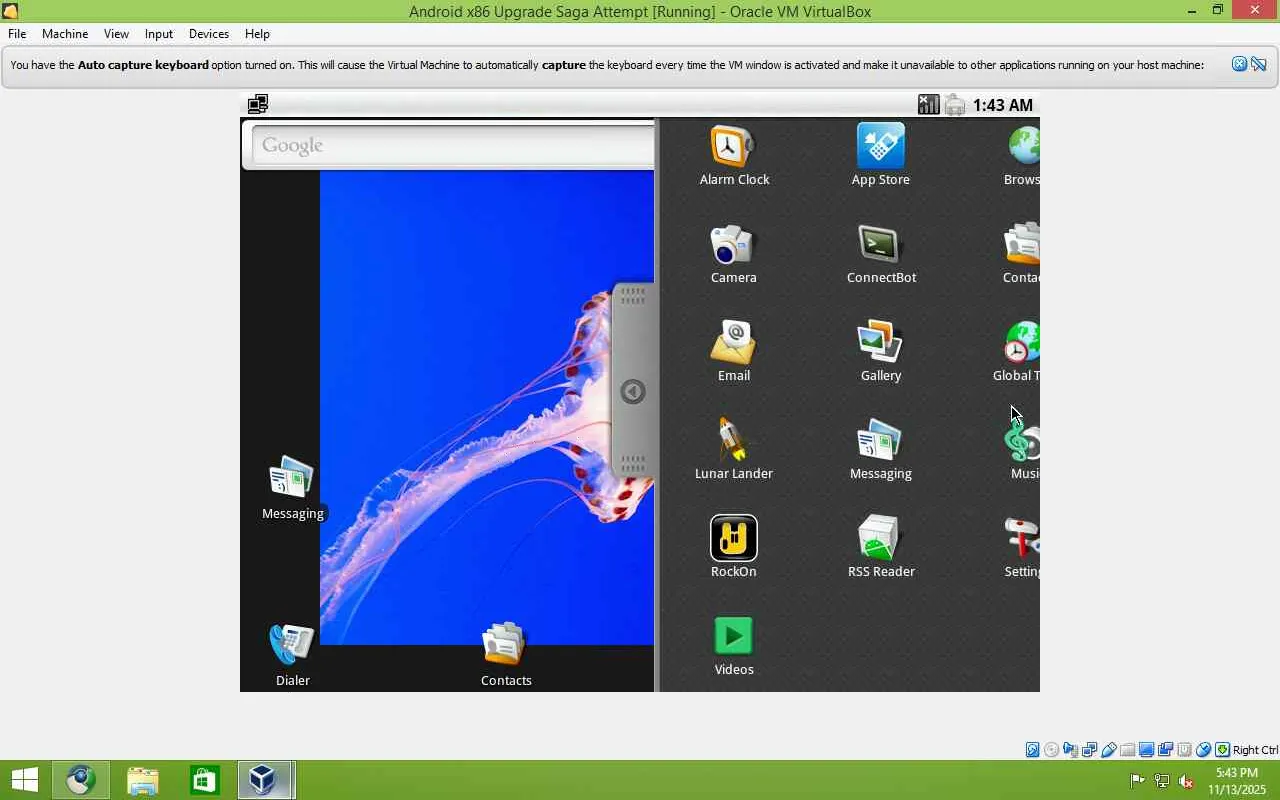The width and height of the screenshot is (1280, 800).
Task: Open the Camera app in the drawer
Action: pos(733,254)
